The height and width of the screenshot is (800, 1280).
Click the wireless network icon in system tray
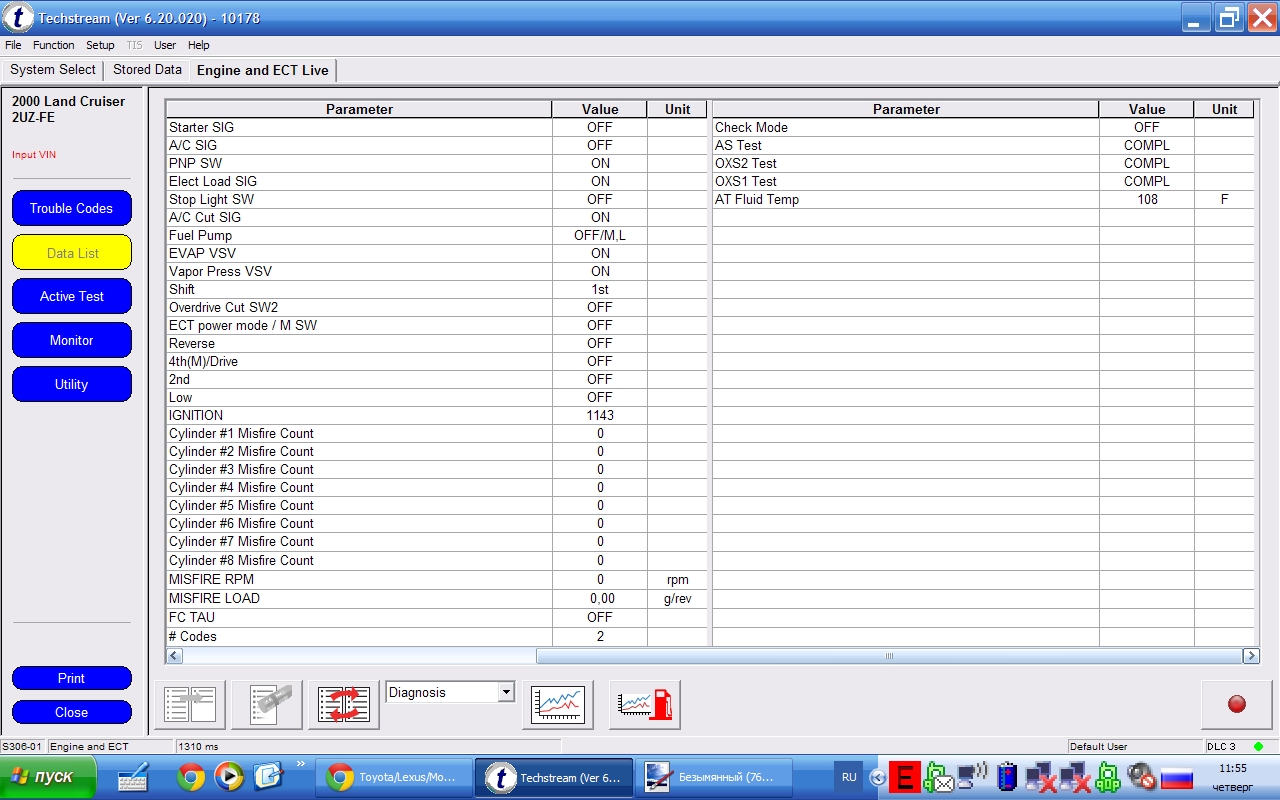(972, 777)
